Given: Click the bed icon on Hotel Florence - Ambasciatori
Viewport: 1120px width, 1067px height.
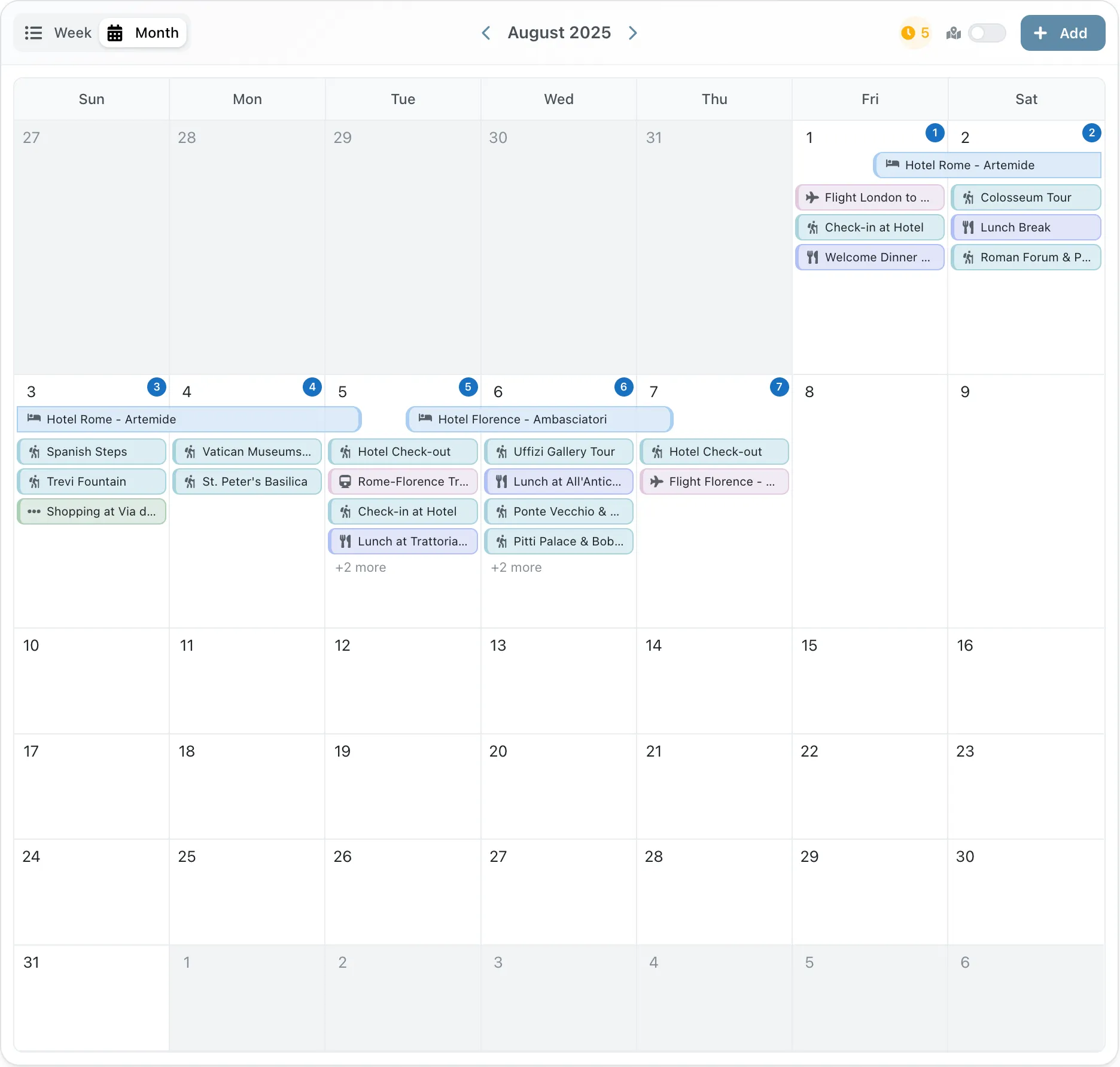Looking at the screenshot, I should pyautogui.click(x=425, y=419).
